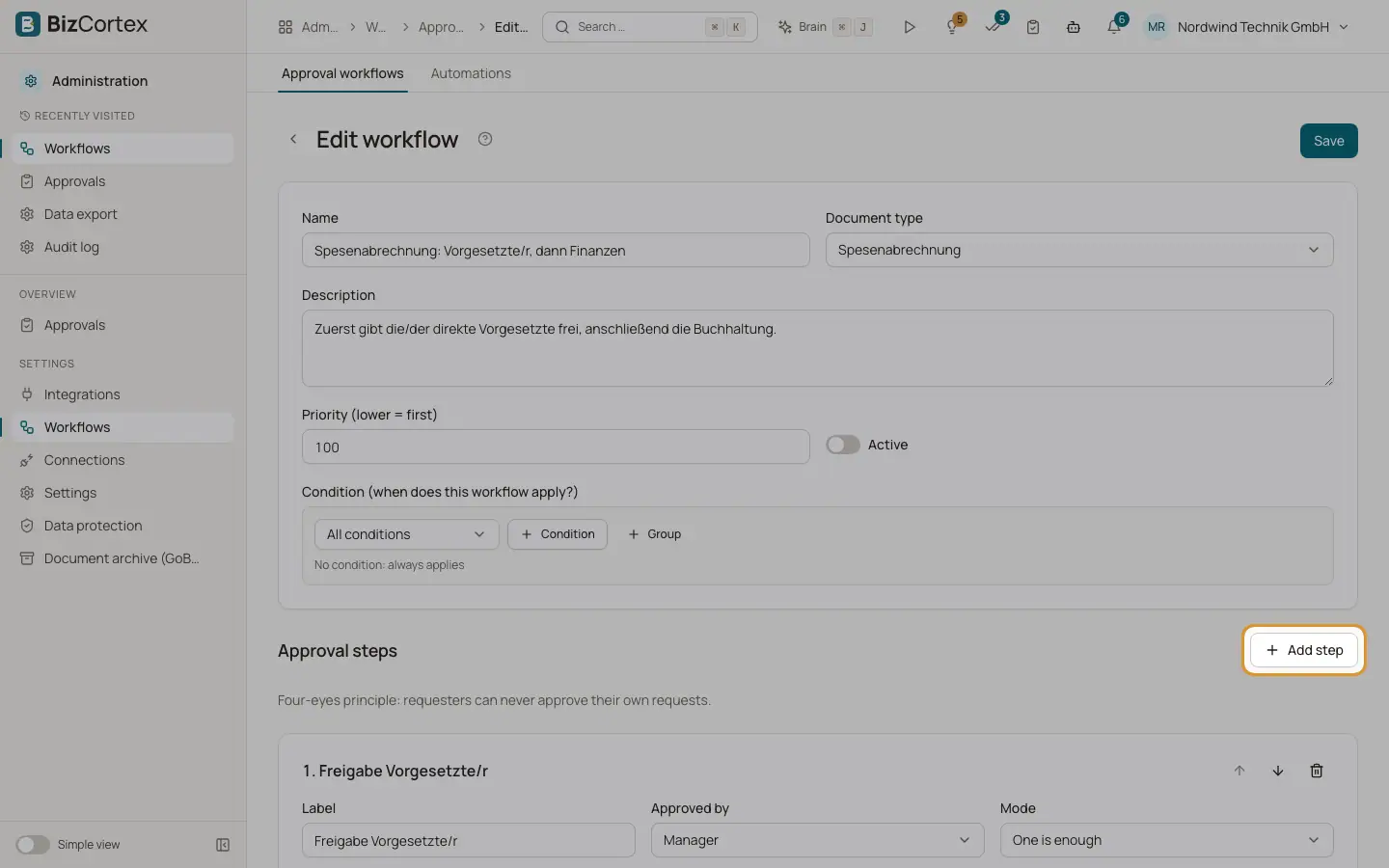Move step Freigabe Vorgesetzte/r down
This screenshot has height=868, width=1389.
click(x=1278, y=771)
